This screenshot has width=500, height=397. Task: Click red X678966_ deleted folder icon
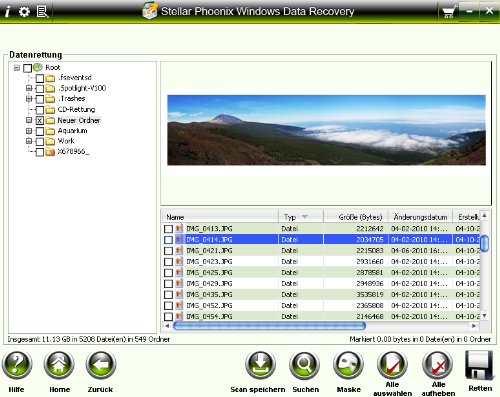tap(50, 152)
